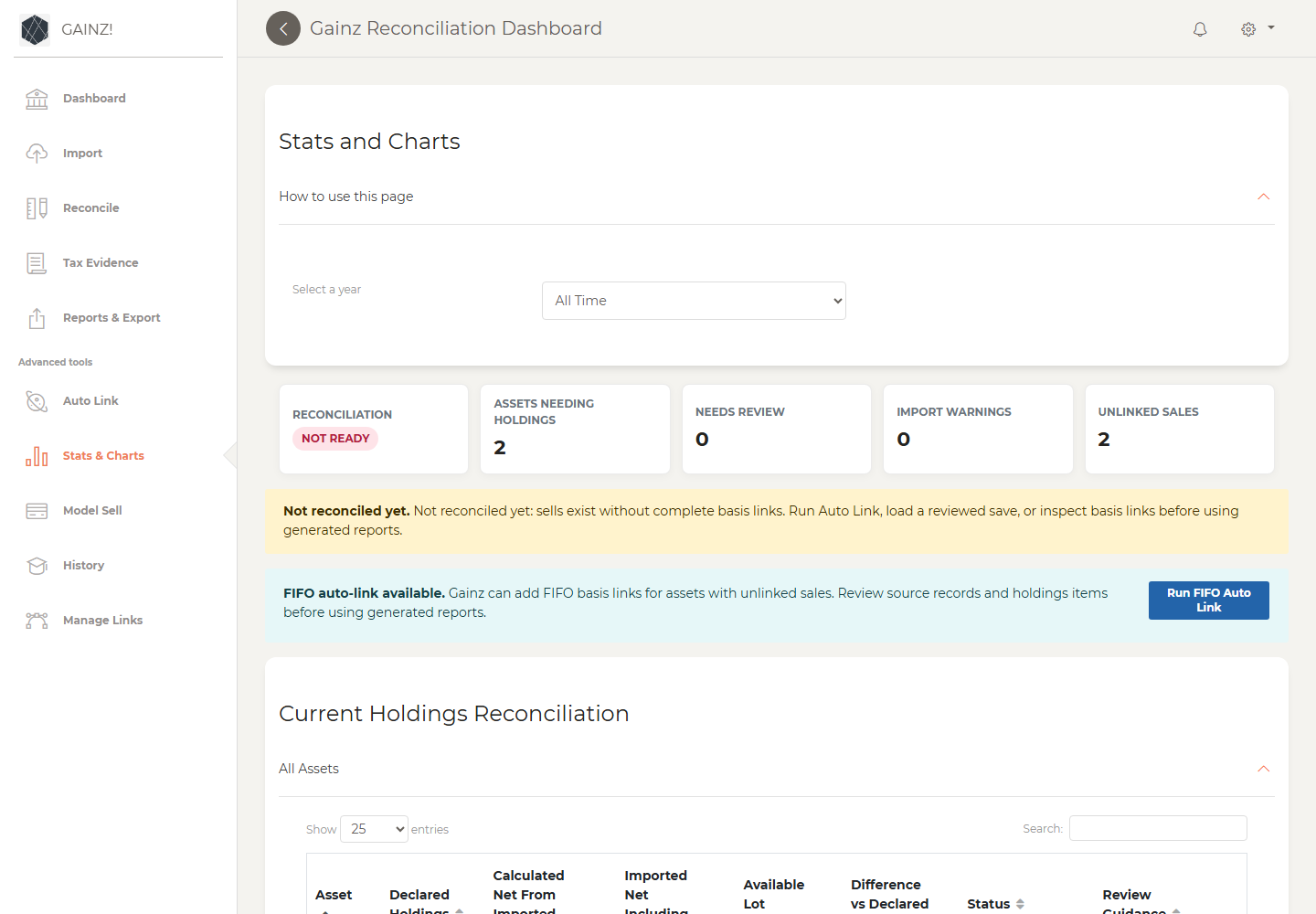This screenshot has width=1316, height=914.
Task: Open the dropdown caret beside the gear
Action: pos(1271,28)
